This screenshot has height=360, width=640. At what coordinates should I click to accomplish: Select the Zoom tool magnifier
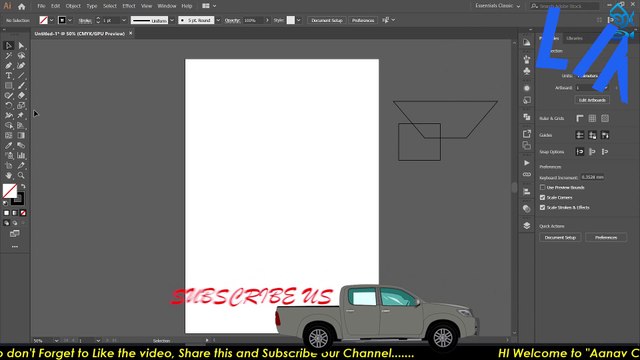tap(21, 176)
